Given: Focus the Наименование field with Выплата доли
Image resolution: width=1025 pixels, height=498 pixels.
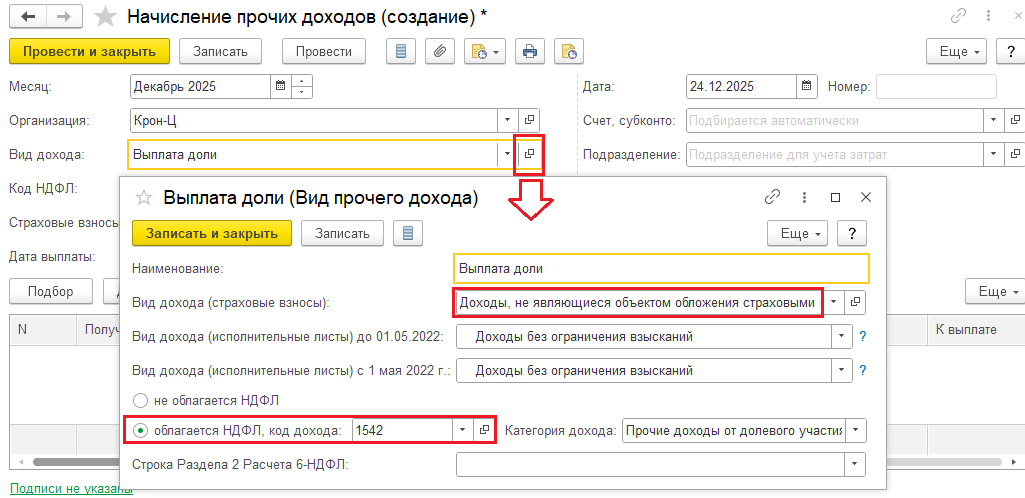Looking at the screenshot, I should pyautogui.click(x=661, y=268).
